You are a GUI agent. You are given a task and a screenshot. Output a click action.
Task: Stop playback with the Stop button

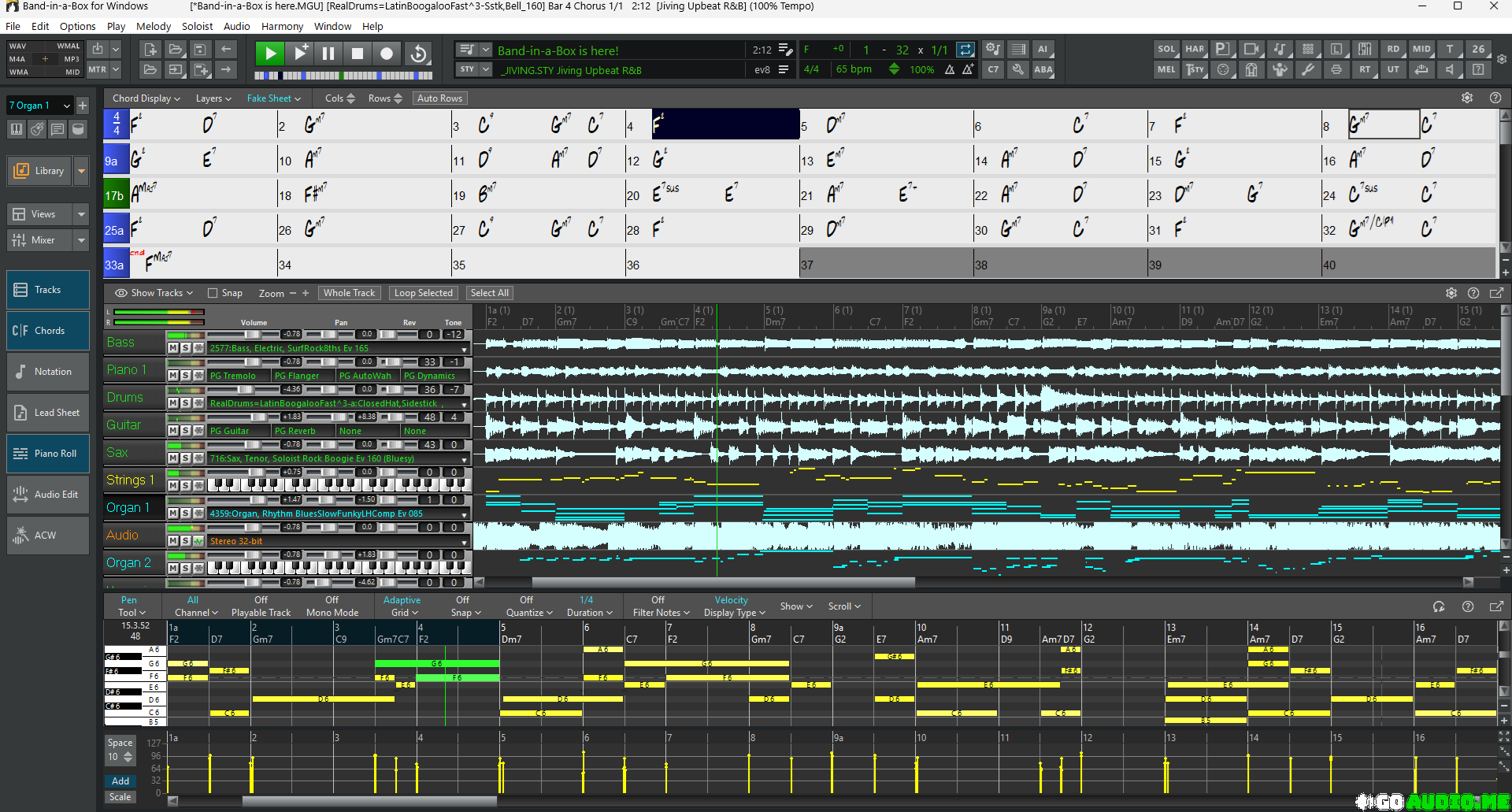357,54
